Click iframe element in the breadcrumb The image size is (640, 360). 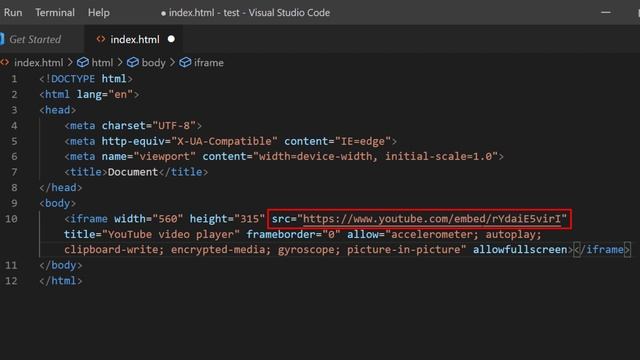pyautogui.click(x=209, y=63)
